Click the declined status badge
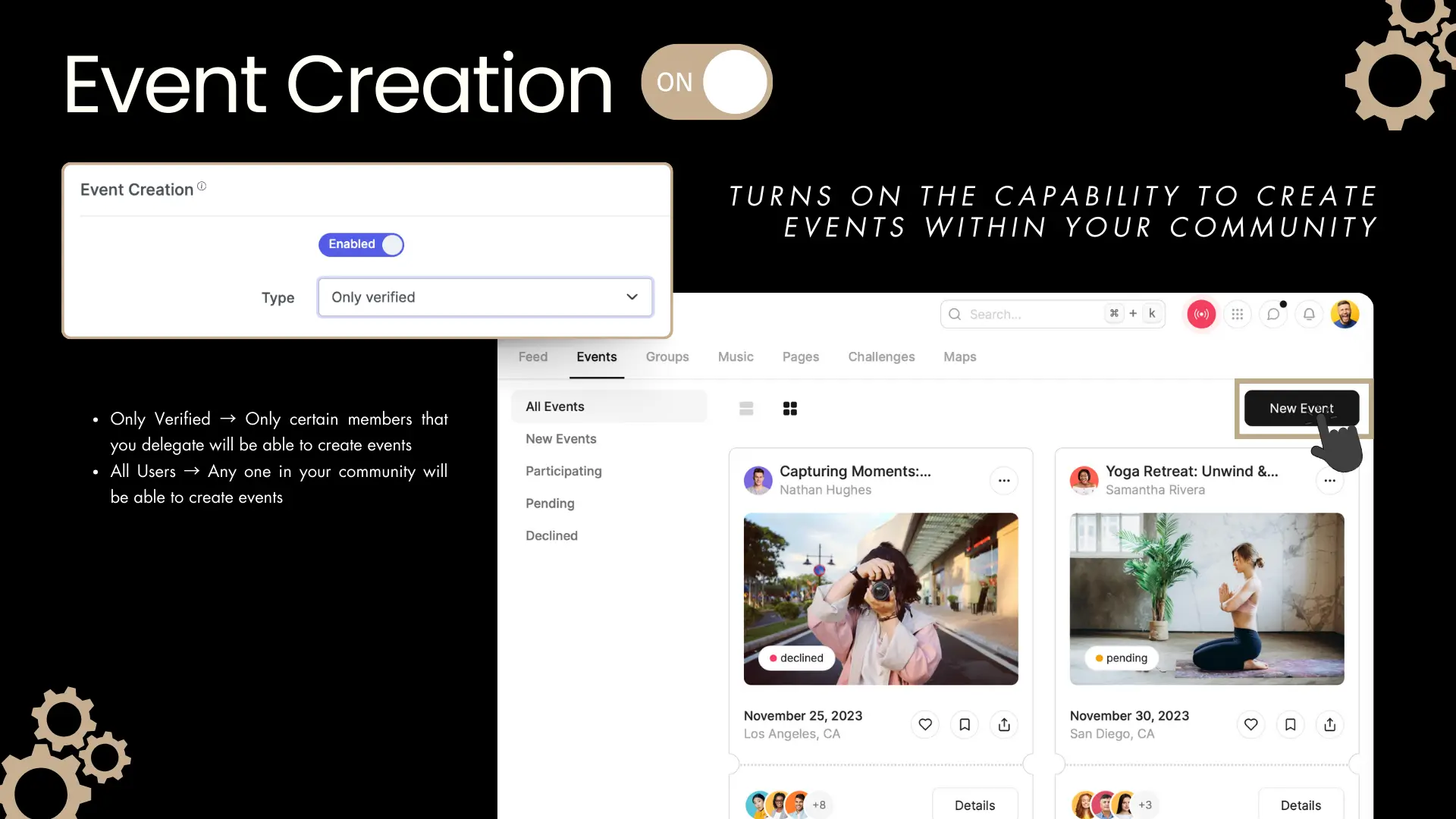 [796, 658]
